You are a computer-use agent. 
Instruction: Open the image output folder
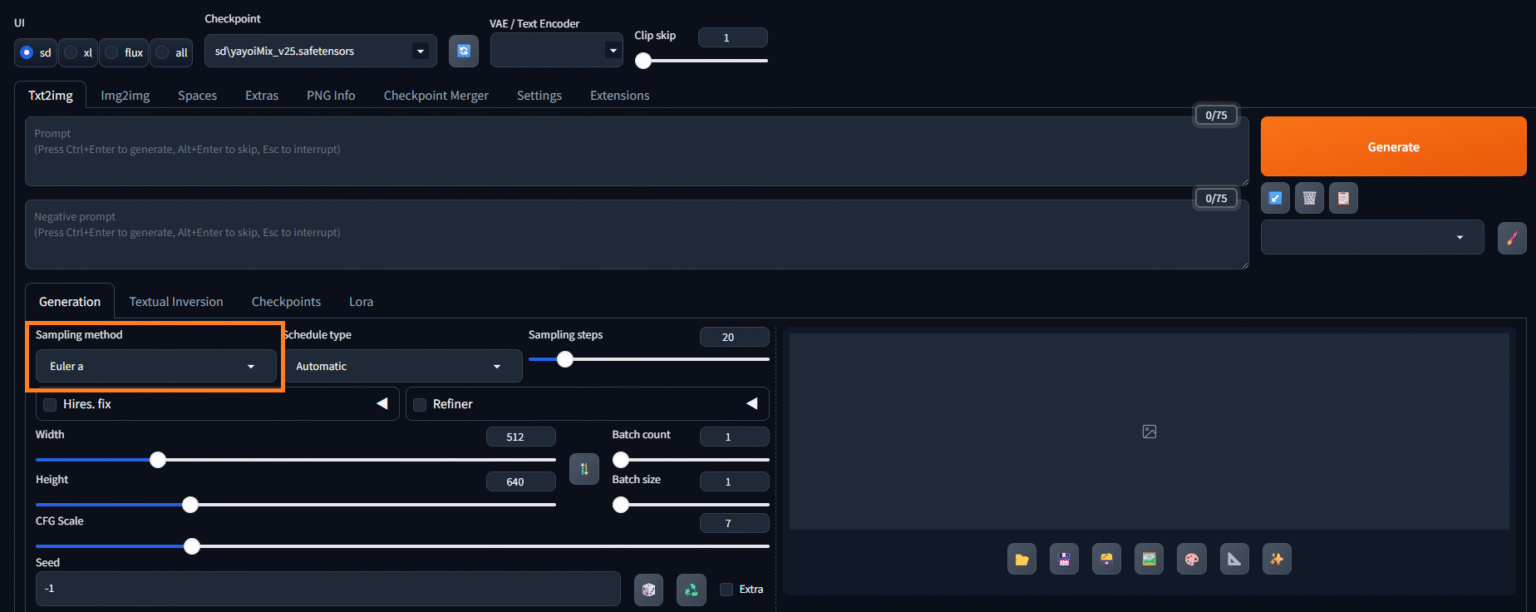tap(1021, 558)
